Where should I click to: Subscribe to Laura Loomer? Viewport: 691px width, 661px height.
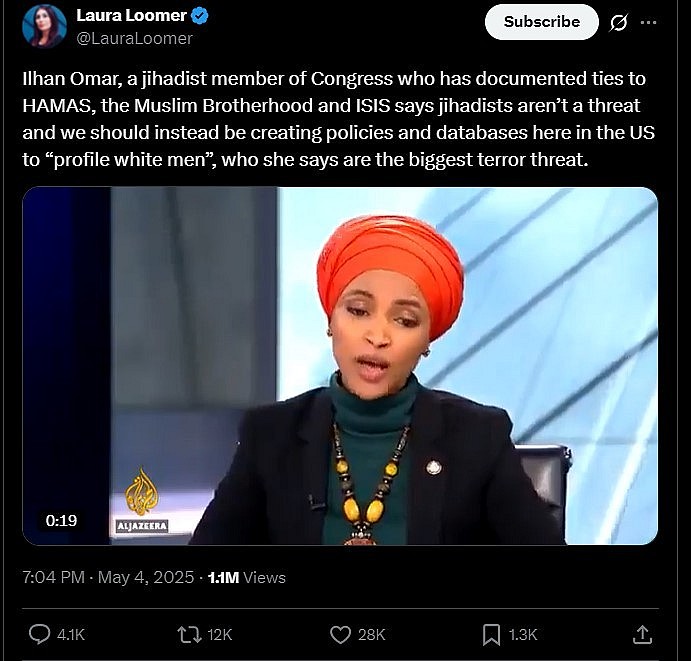click(542, 22)
